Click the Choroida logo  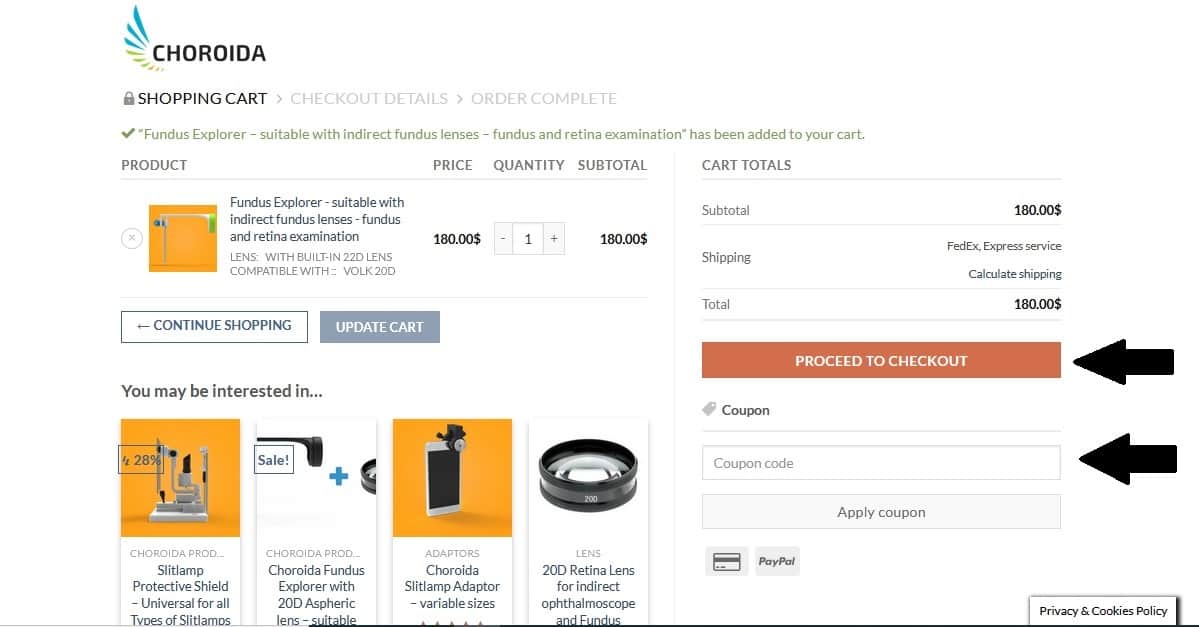click(x=194, y=40)
